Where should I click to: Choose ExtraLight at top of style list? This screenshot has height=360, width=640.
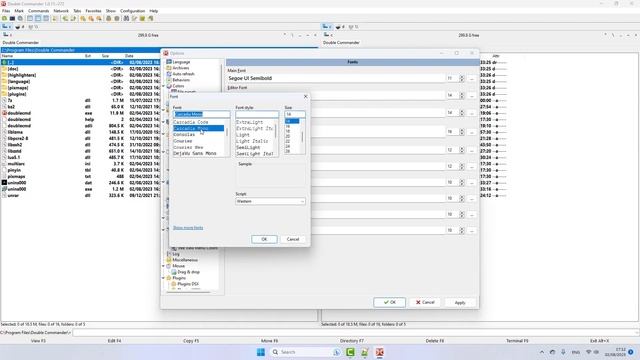pos(249,122)
